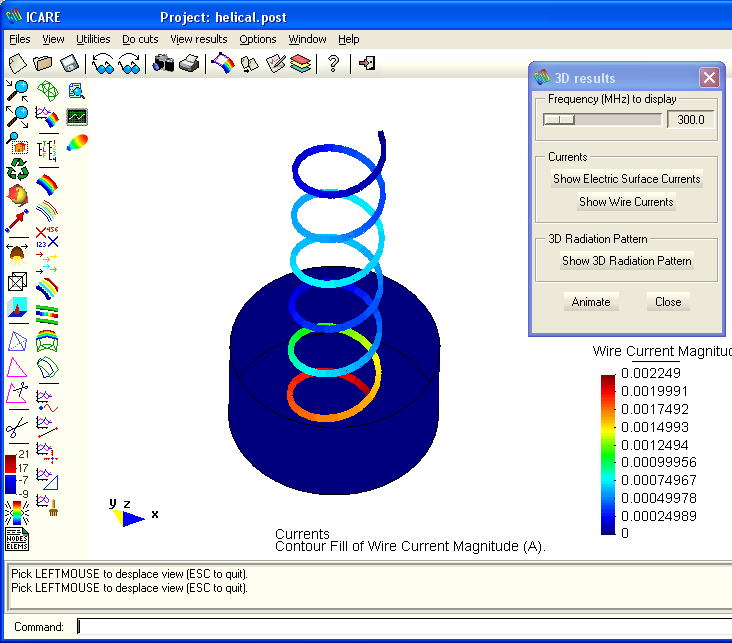The image size is (732, 643).
Task: Click Show Wire Currents button
Action: [x=626, y=202]
